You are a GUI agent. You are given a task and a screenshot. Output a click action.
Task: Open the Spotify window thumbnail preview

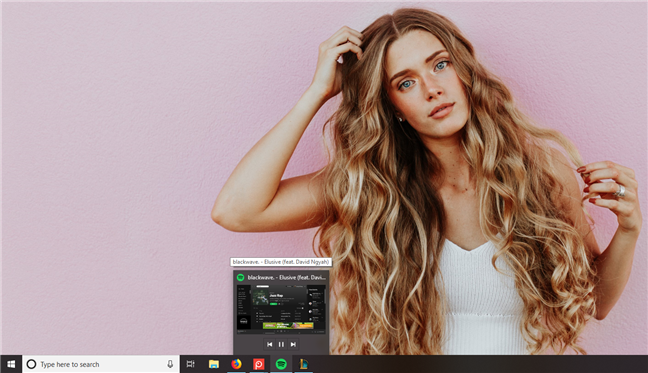[x=281, y=309]
